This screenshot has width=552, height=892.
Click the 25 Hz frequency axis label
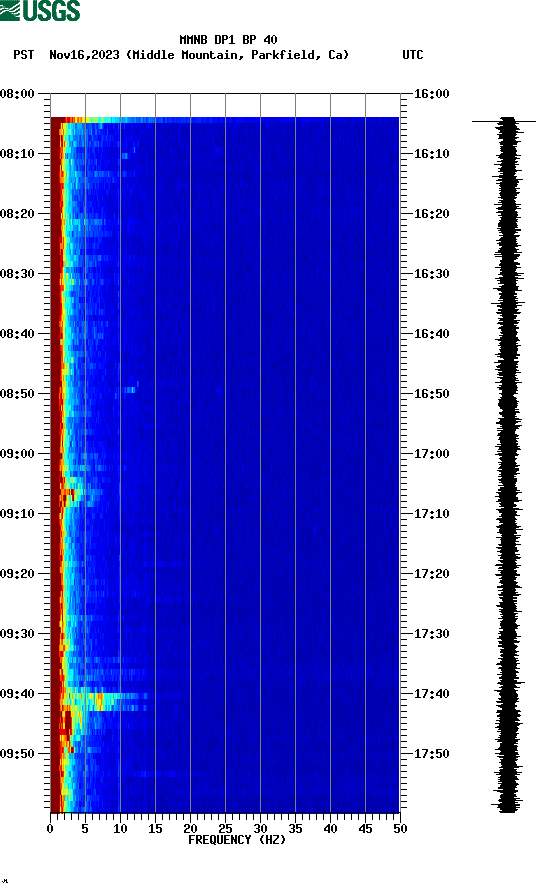[x=225, y=829]
